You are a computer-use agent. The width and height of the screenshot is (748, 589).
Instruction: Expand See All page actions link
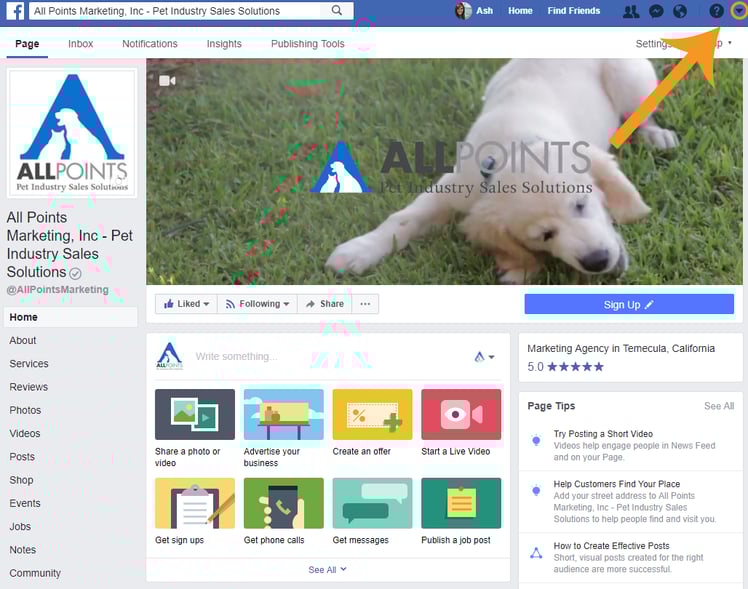pos(327,569)
